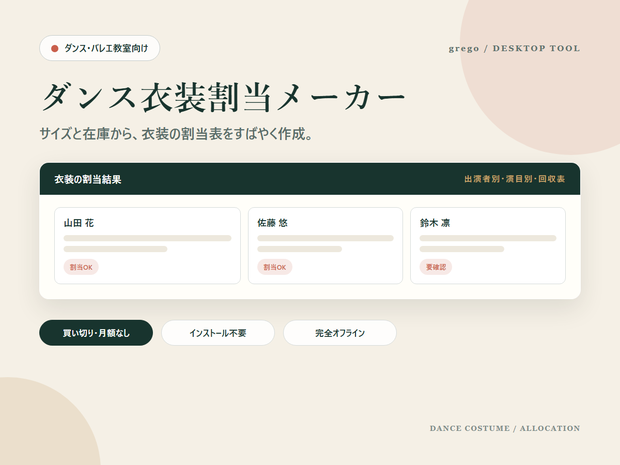
Task: Click the ダンス衣装割当メーカー main heading
Action: (224, 97)
